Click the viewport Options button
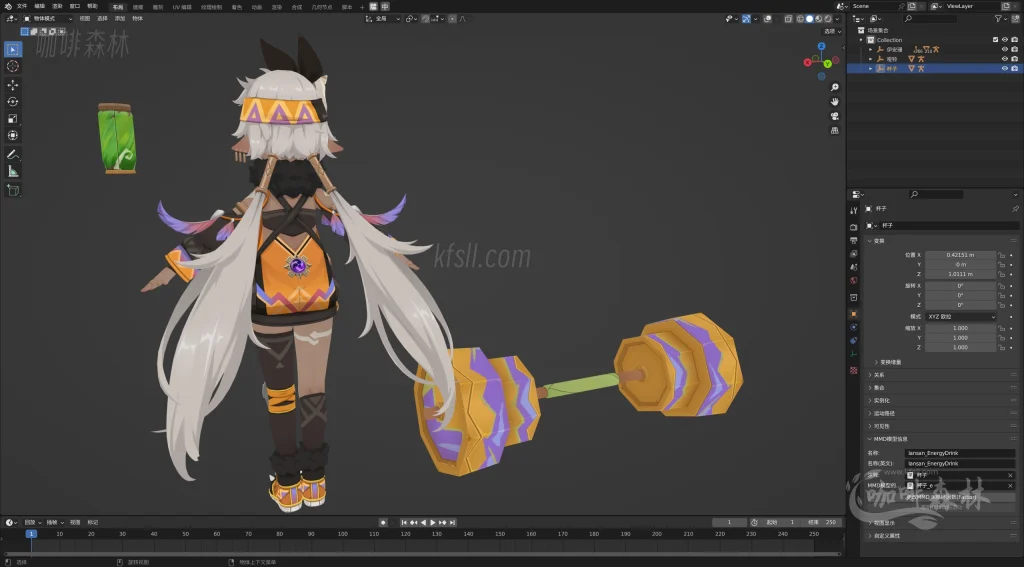 click(832, 31)
